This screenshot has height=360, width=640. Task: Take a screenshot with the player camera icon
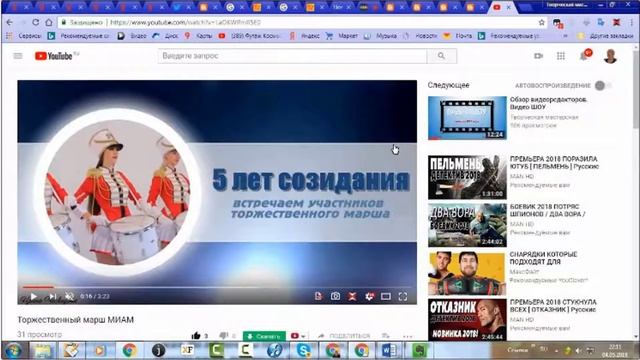point(335,296)
